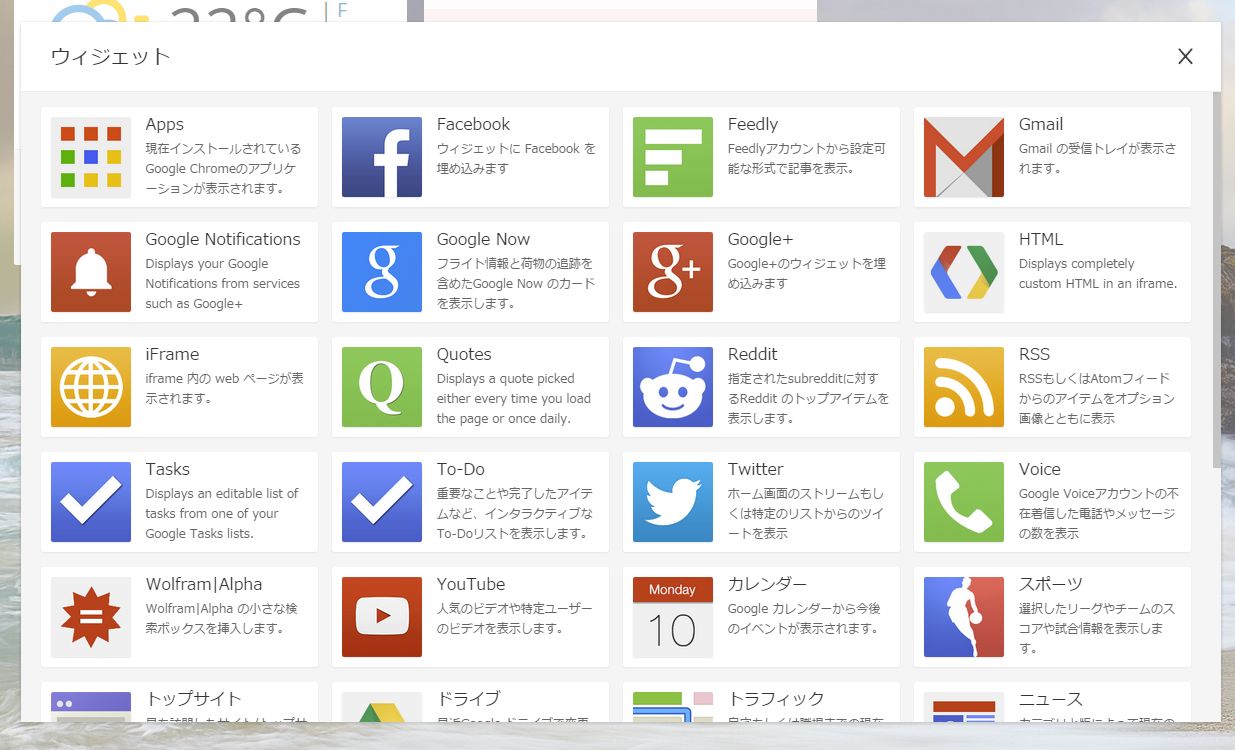This screenshot has width=1235, height=750.
Task: Click the カレンダー title text
Action: pyautogui.click(x=768, y=584)
